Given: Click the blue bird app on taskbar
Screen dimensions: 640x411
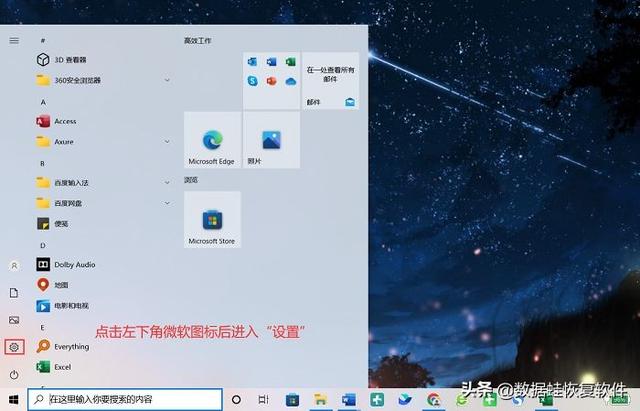Looking at the screenshot, I should (405, 400).
